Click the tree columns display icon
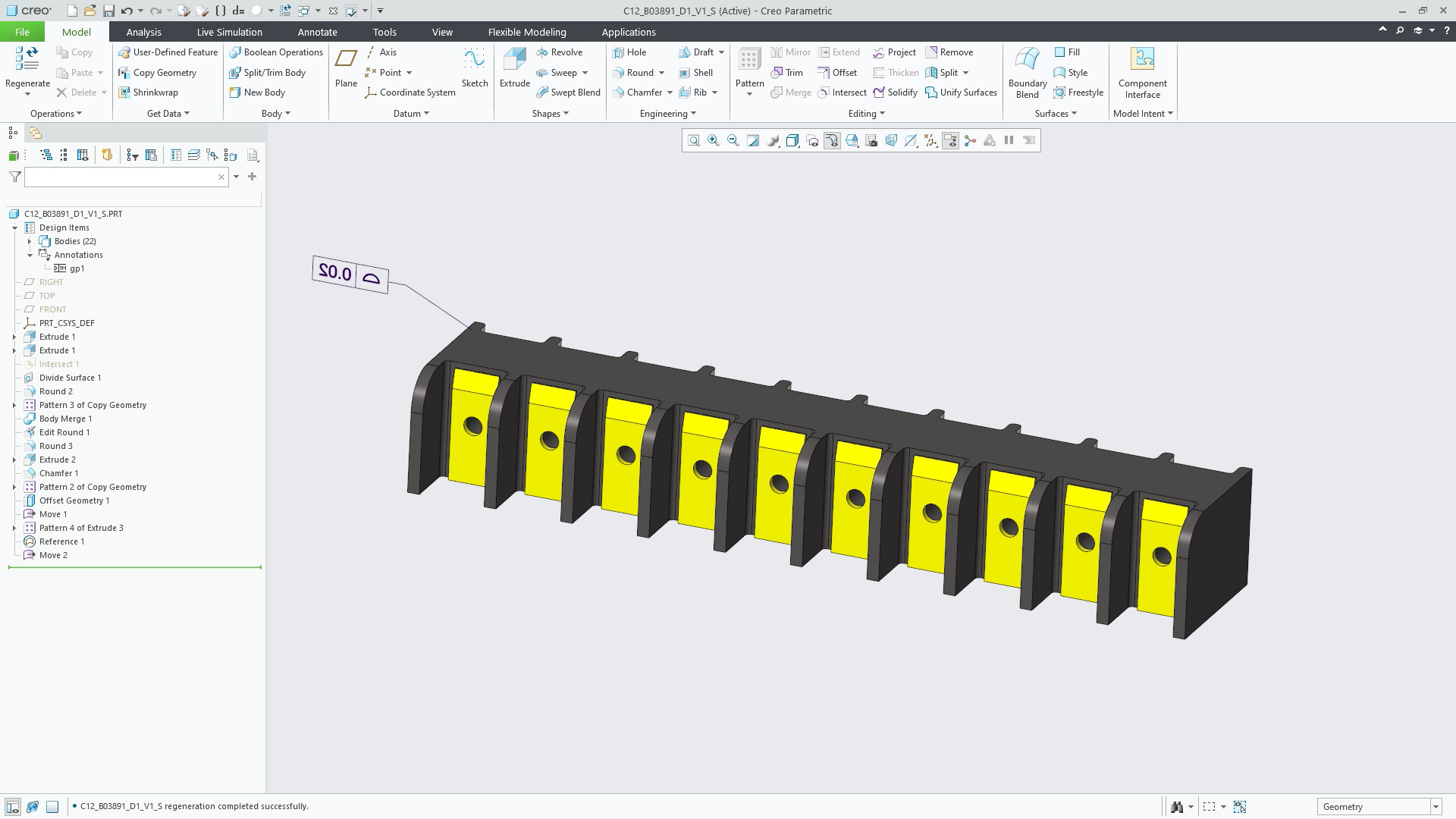Screen dimensions: 1456x819 [83, 155]
